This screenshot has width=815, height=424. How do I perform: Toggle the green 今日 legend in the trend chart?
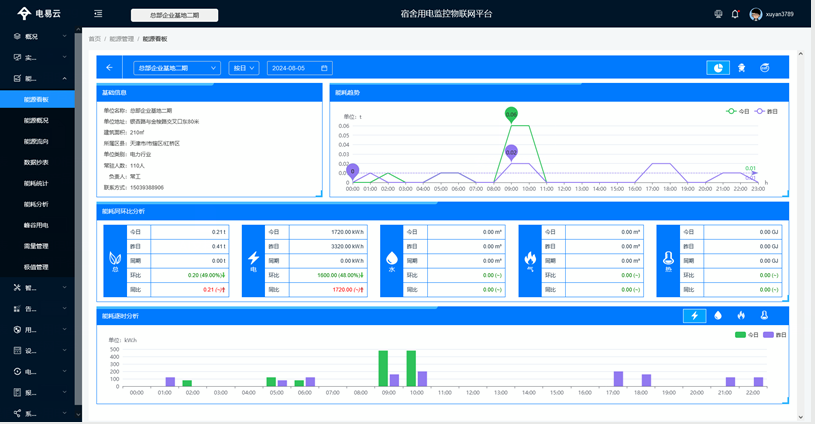coord(737,111)
